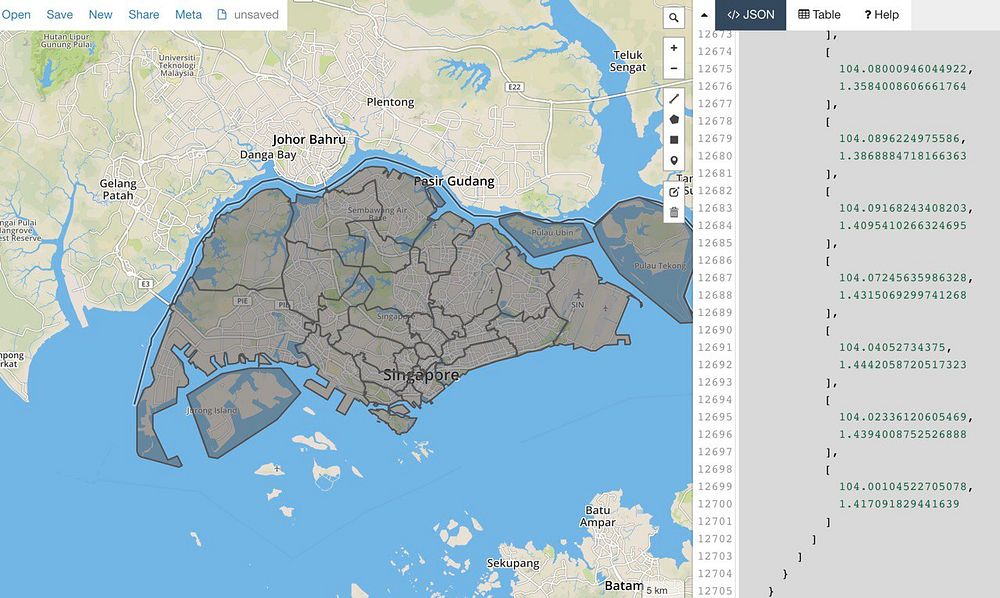Image resolution: width=1000 pixels, height=598 pixels.
Task: Activate the edit layers tool
Action: point(673,192)
